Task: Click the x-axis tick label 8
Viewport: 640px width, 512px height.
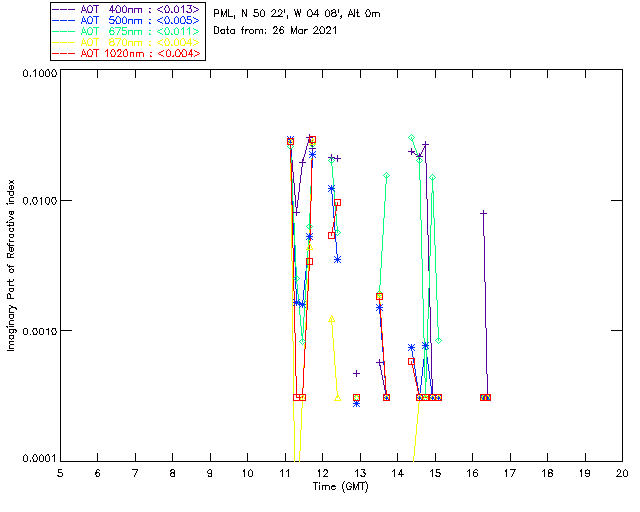Action: [x=173, y=474]
